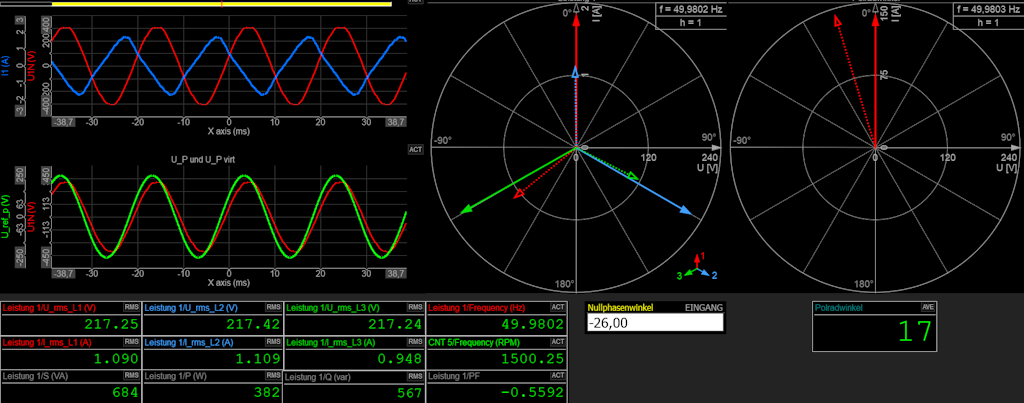Click the yellow Nullphasenwinkel label

pyautogui.click(x=620, y=306)
